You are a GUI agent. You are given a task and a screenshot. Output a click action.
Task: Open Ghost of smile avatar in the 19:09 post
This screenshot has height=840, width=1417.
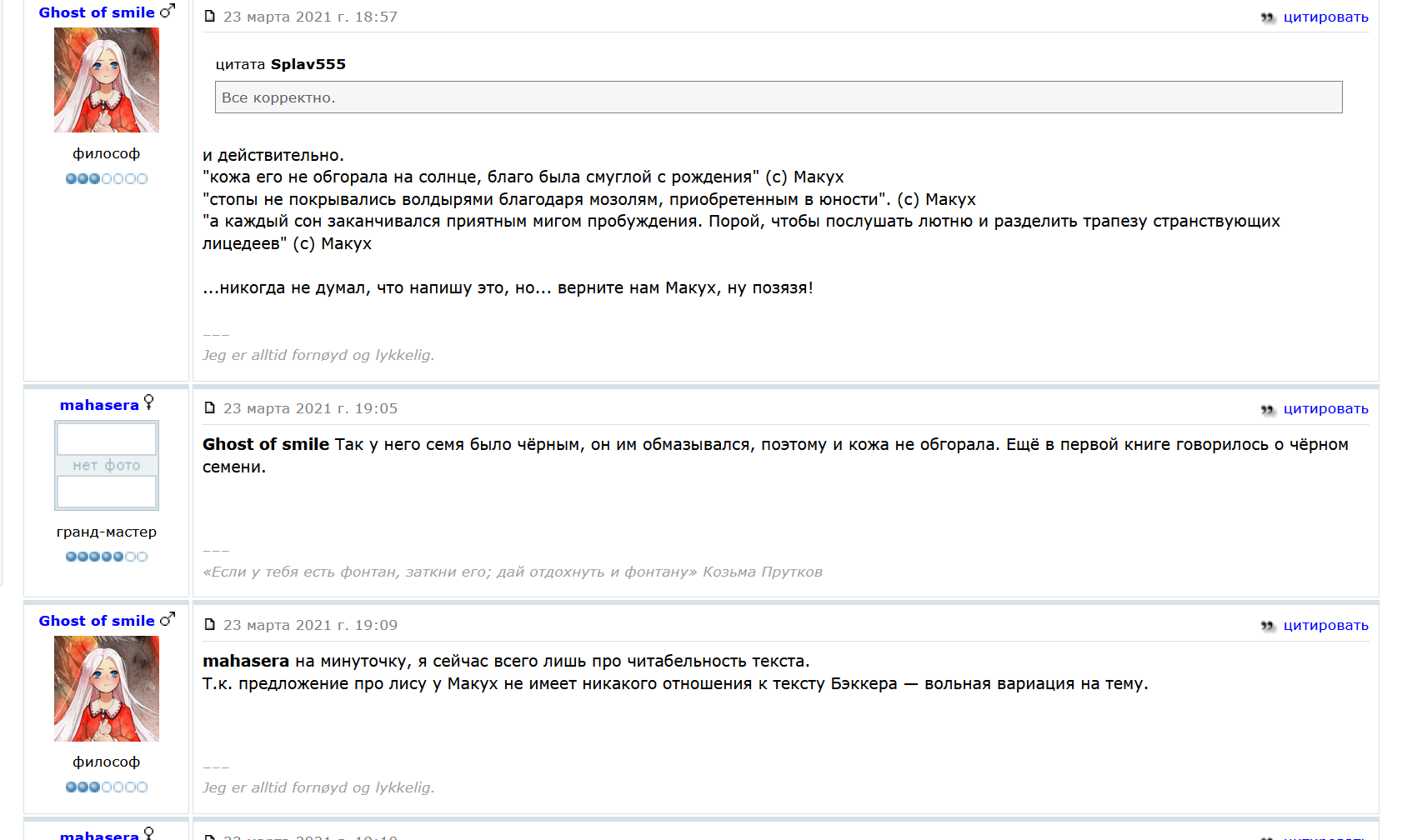click(x=107, y=688)
